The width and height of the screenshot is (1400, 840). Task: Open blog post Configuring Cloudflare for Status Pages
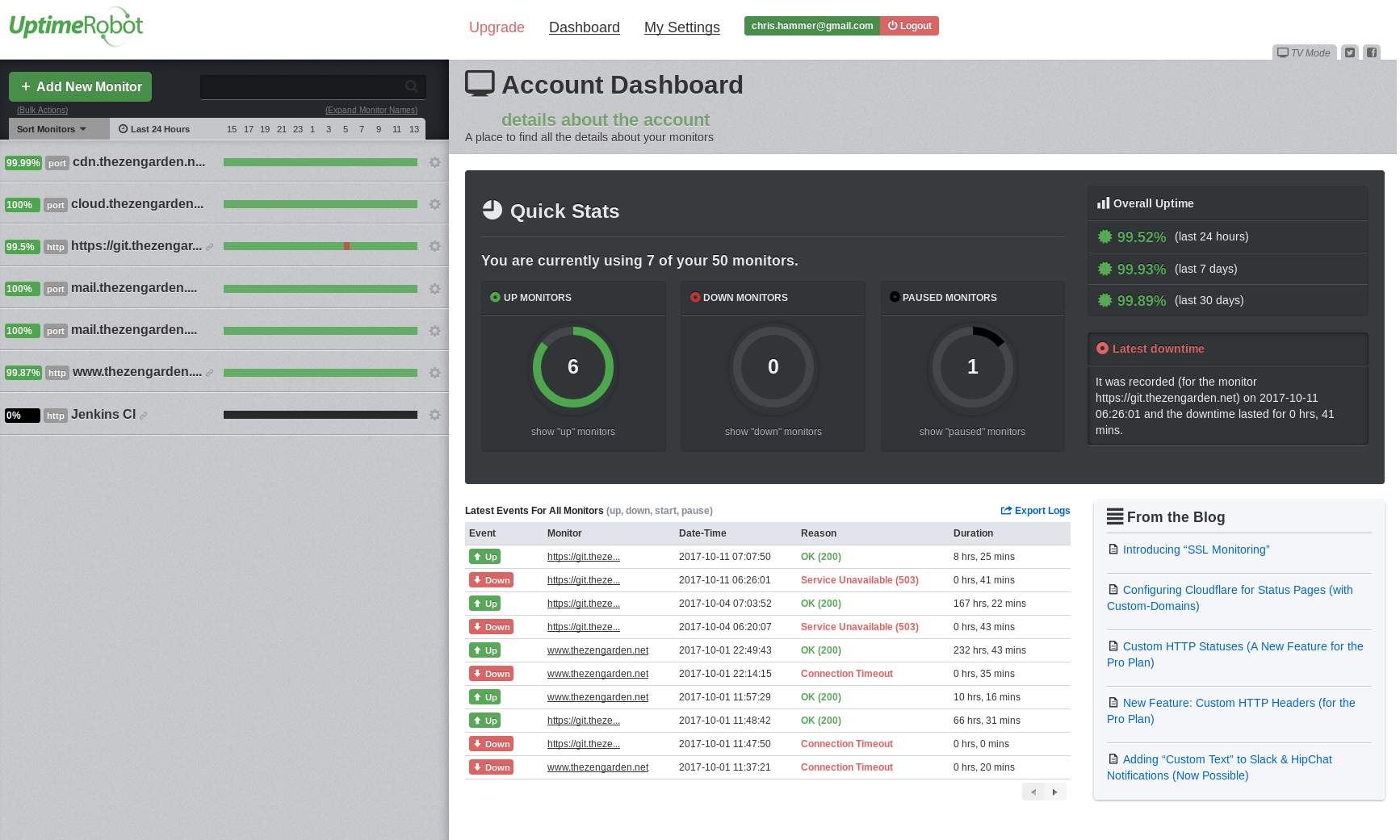pyautogui.click(x=1230, y=598)
